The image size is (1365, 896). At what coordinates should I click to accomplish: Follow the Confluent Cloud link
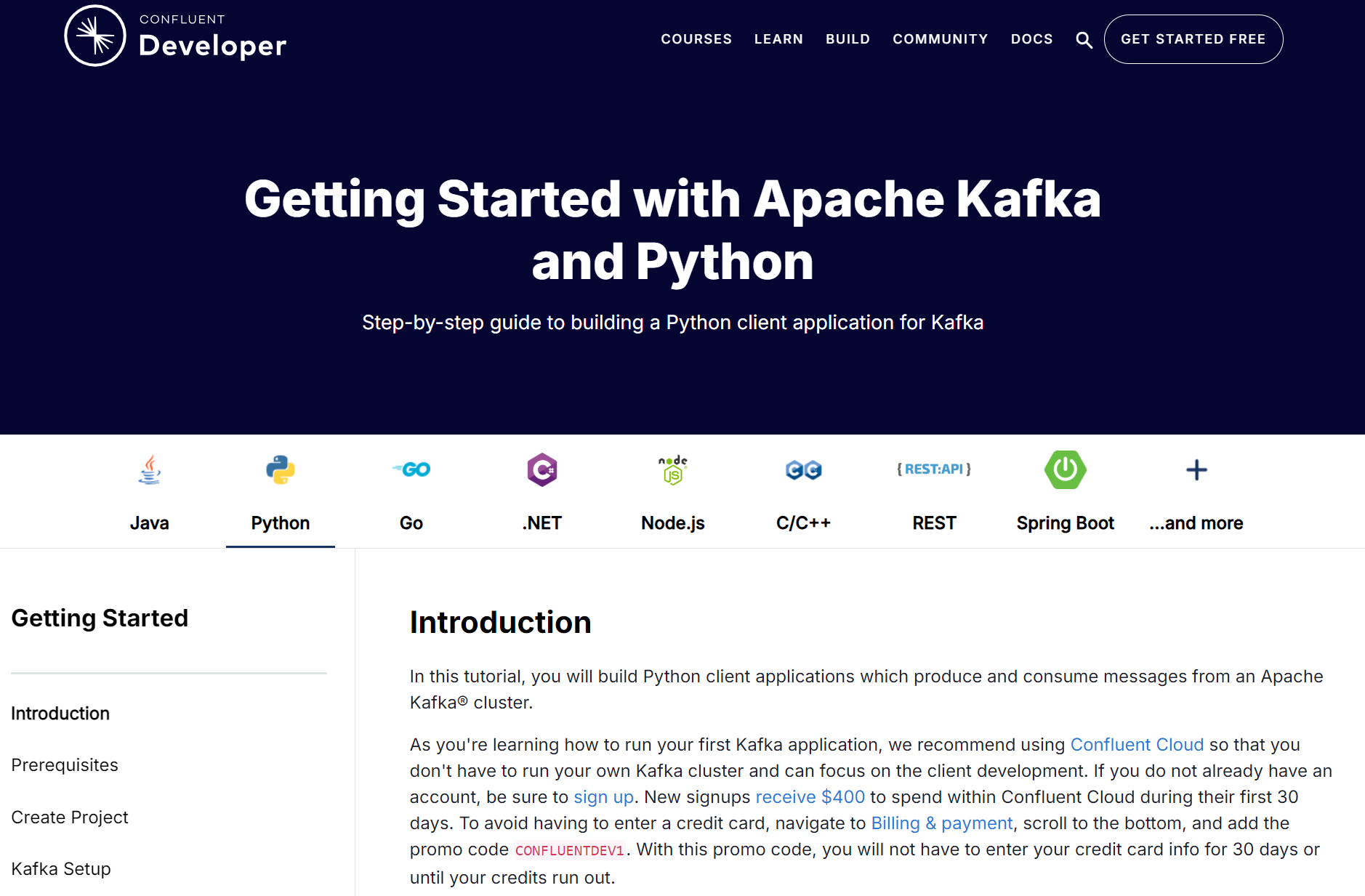point(1137,745)
